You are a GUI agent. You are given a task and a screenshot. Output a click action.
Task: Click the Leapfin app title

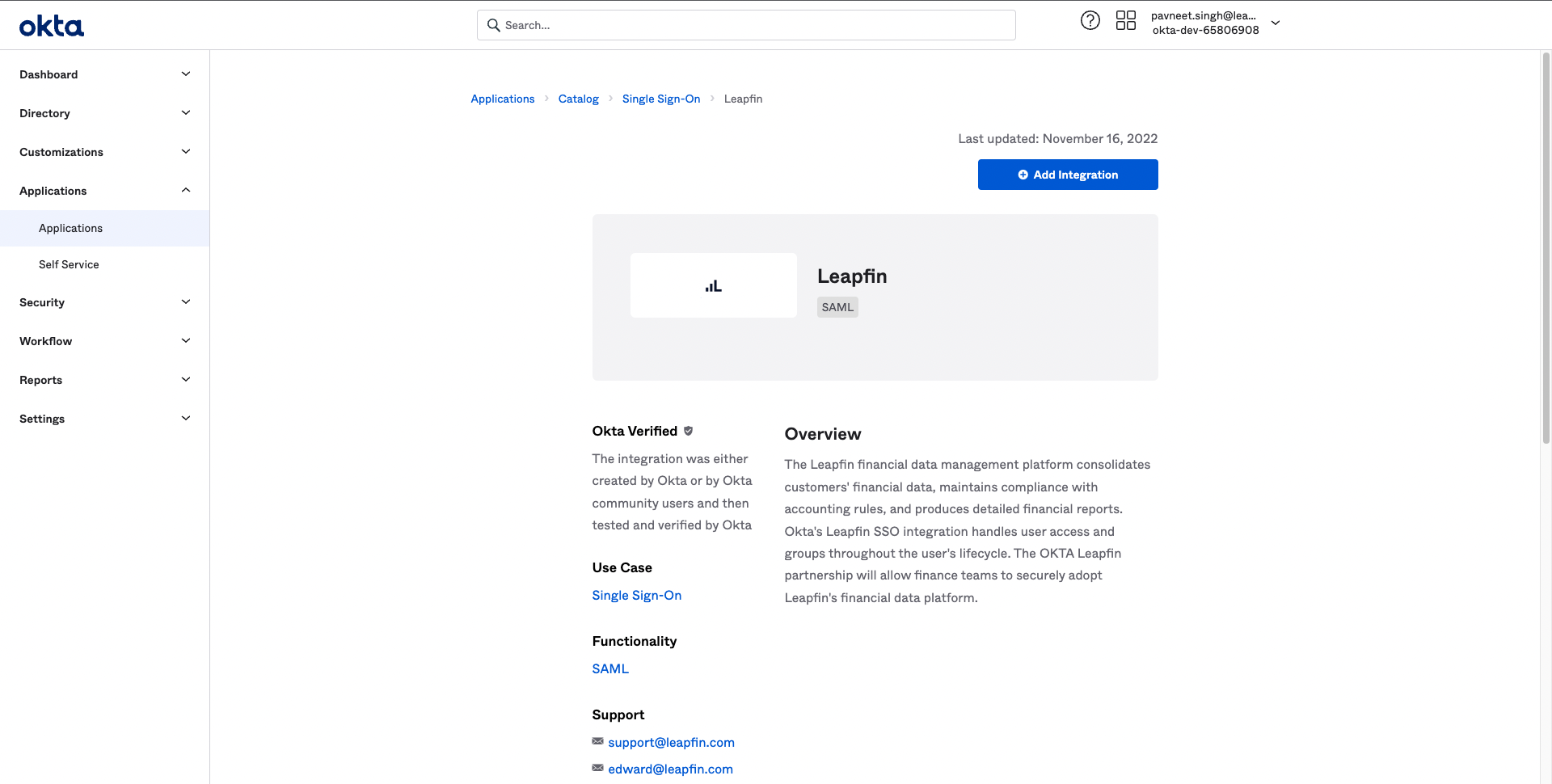point(852,276)
